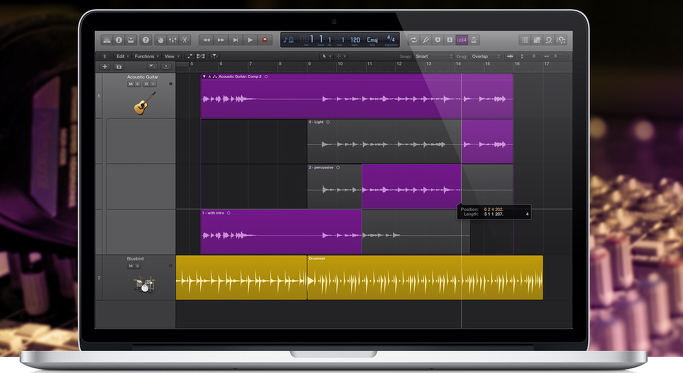Screen dimensions: 683x373
Task: Toggle the Metronome click button
Action: click(x=474, y=40)
